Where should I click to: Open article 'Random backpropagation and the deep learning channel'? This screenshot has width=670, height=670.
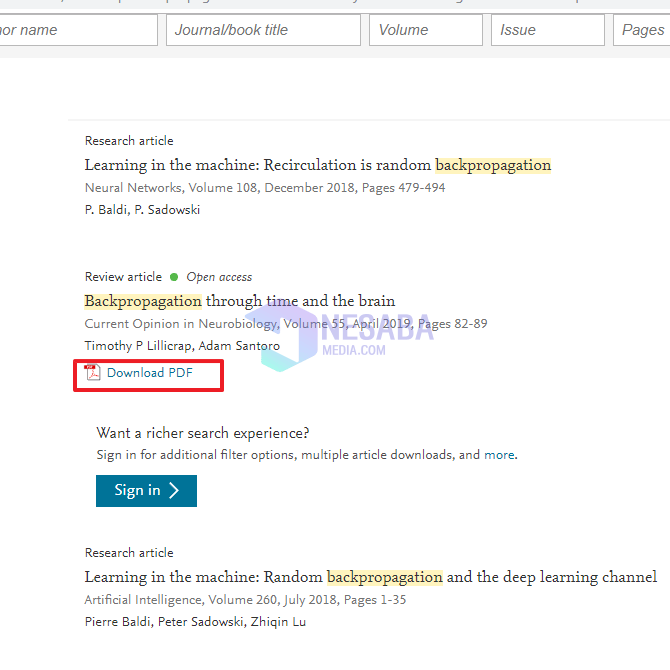[370, 577]
